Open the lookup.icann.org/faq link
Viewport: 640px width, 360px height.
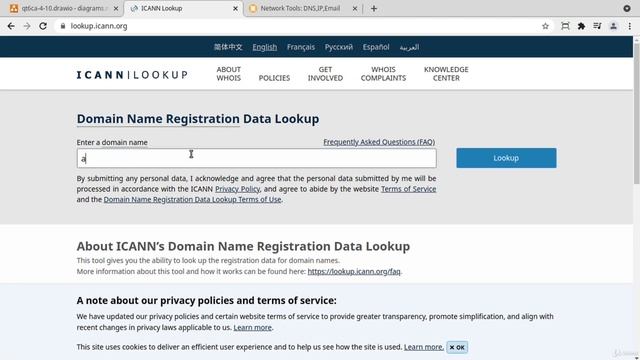[x=354, y=271]
